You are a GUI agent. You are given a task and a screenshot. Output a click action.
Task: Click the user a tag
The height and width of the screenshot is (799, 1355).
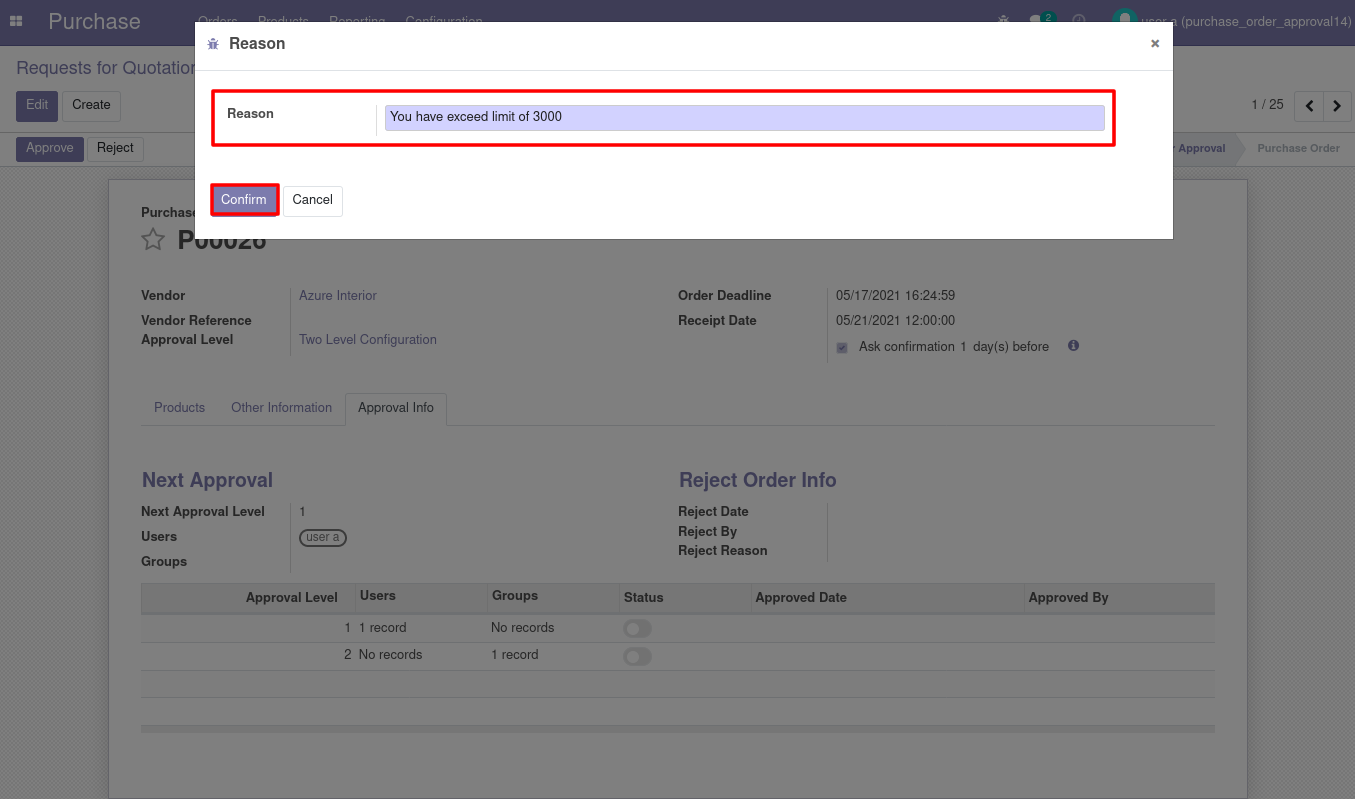[323, 538]
